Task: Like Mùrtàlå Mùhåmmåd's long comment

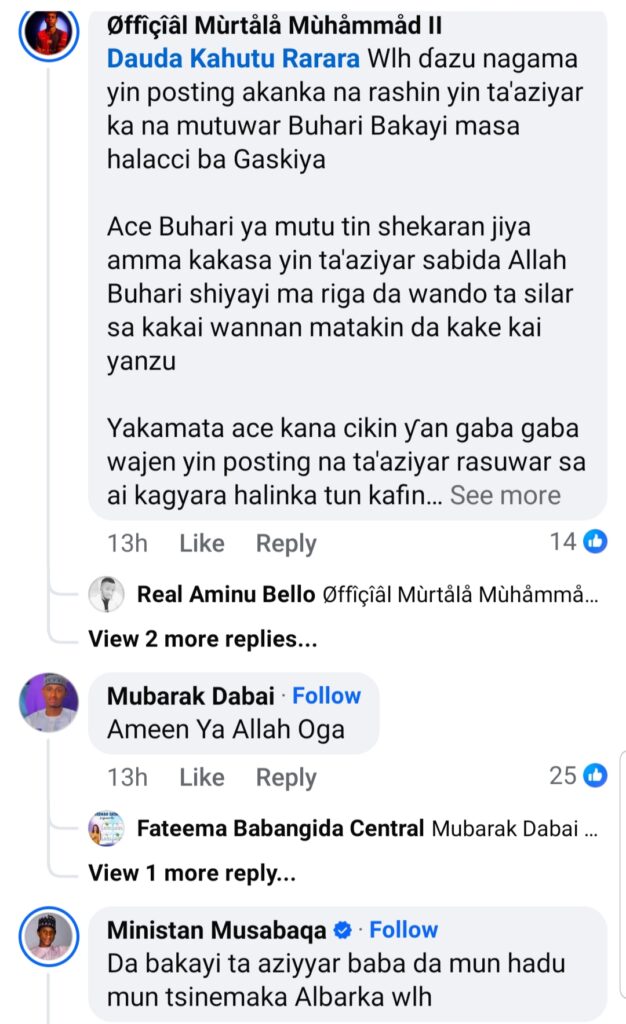Action: [x=201, y=543]
